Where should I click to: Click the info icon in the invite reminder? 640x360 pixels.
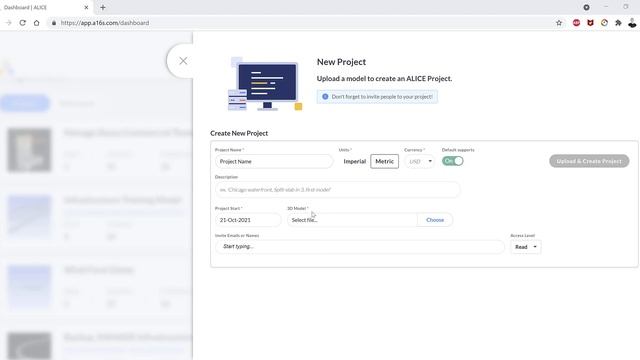(325, 97)
